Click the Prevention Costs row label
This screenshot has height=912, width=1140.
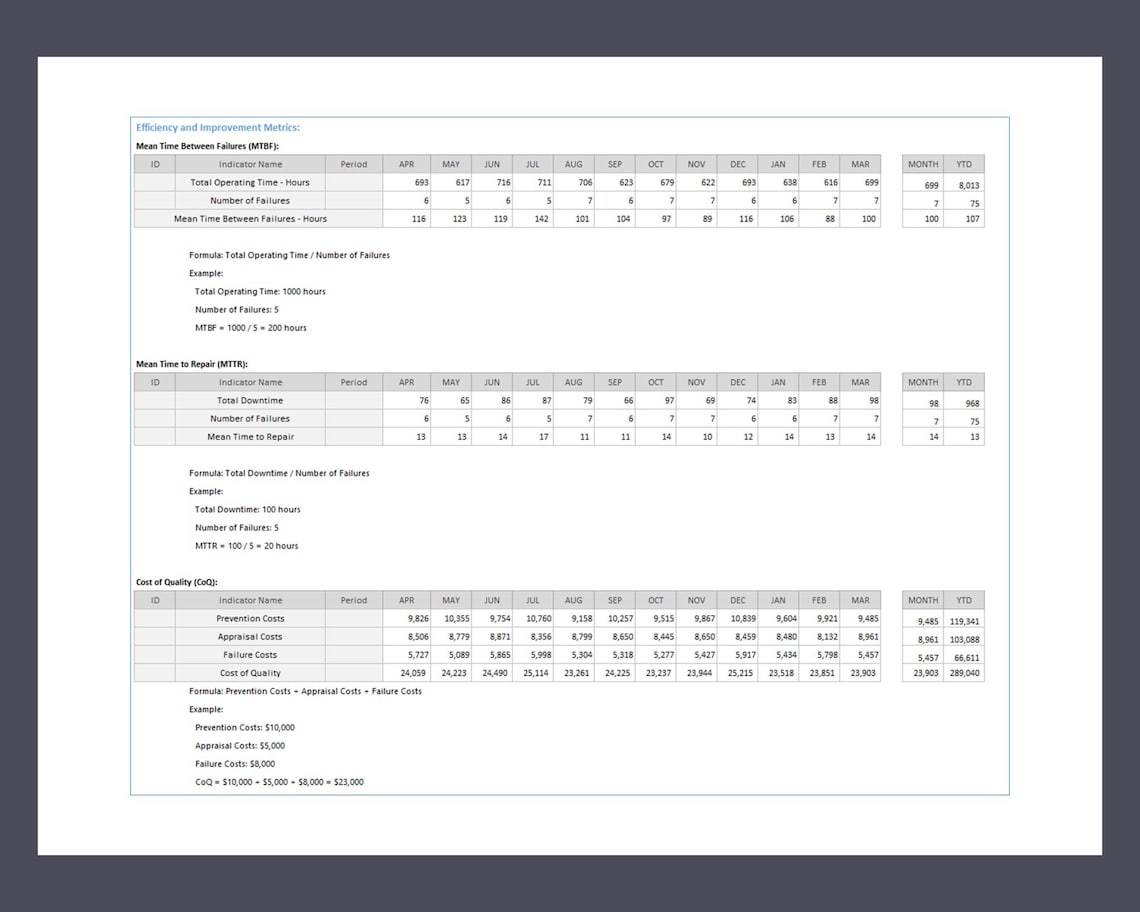tap(251, 618)
